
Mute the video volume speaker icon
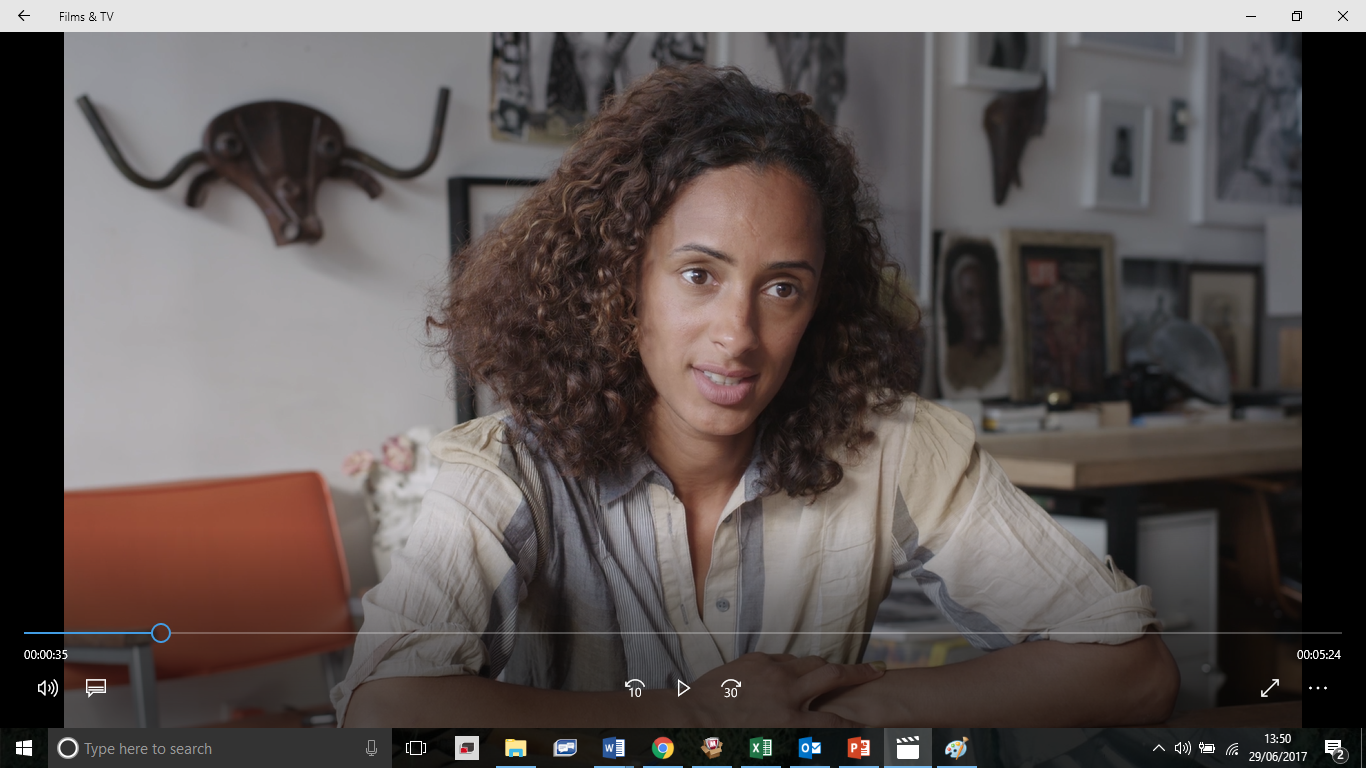47,688
